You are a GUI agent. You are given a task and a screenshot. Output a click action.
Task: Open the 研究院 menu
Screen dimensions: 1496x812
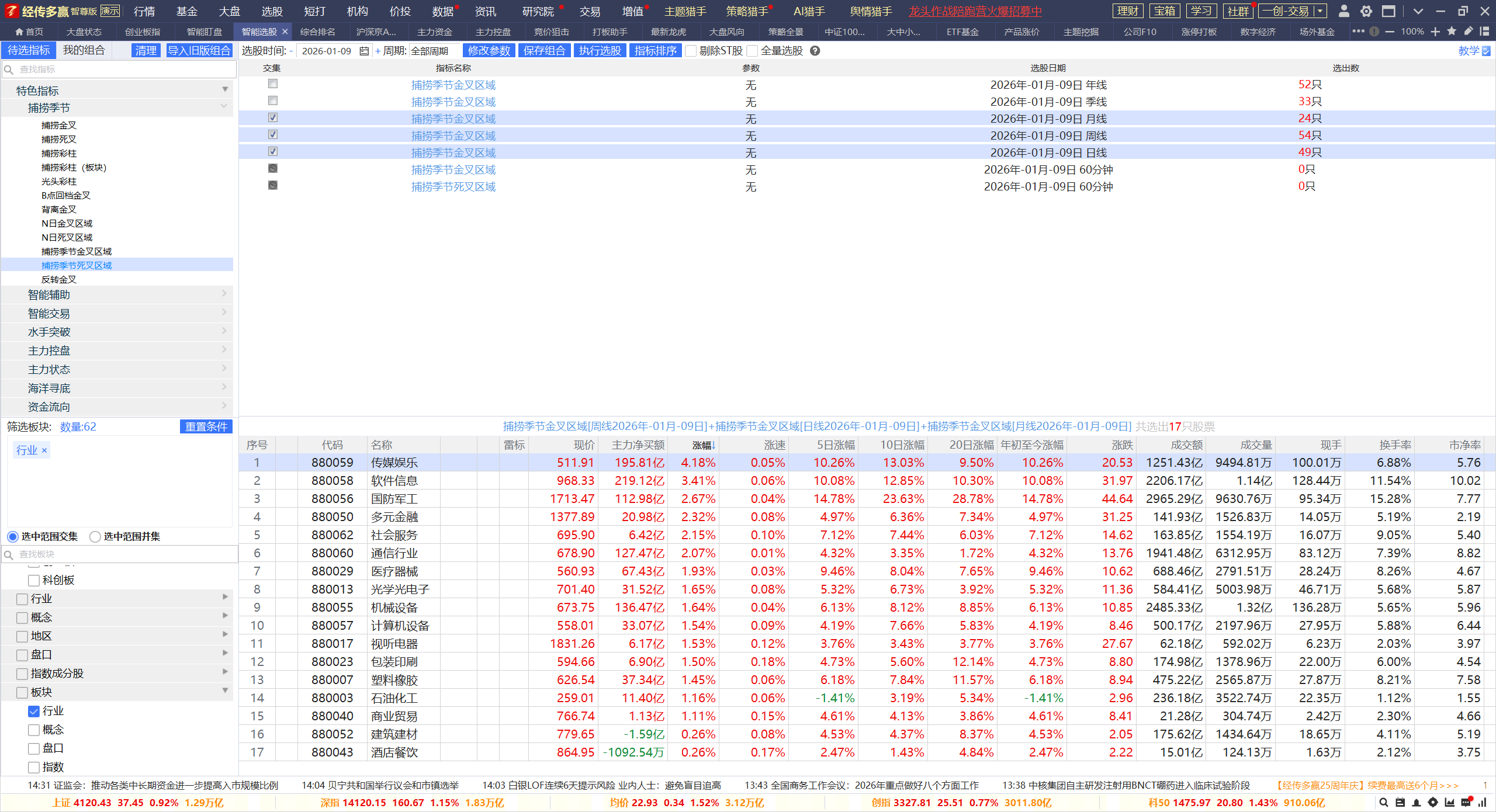538,11
